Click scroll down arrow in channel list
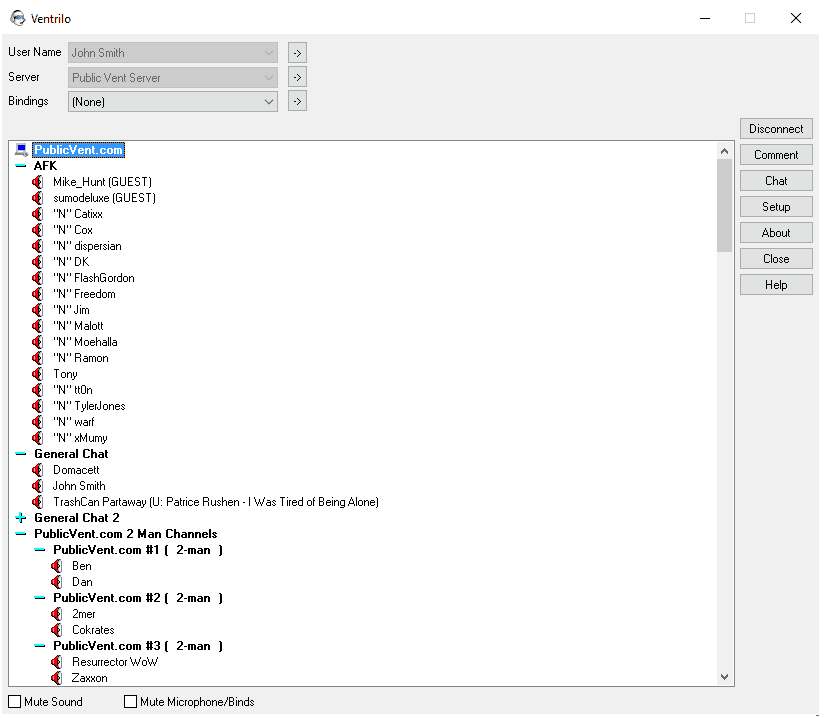 coord(725,677)
